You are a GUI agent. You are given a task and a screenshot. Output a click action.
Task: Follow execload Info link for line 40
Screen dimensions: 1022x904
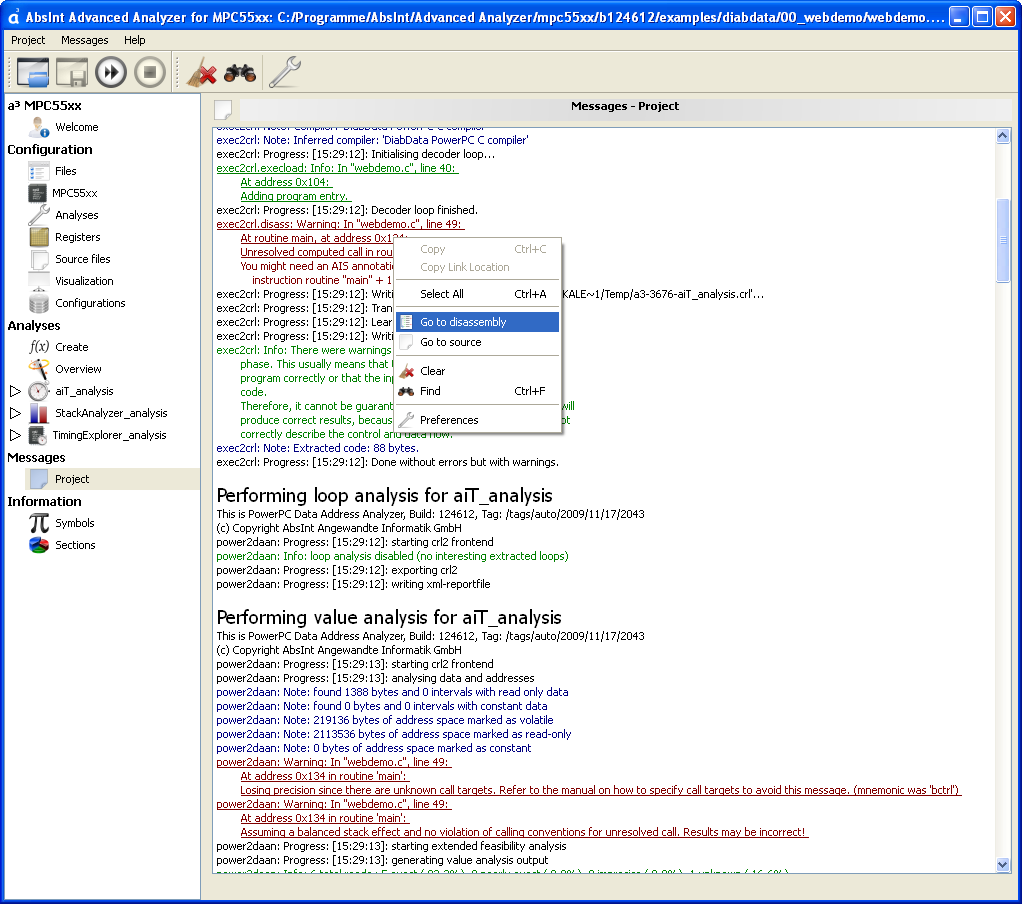click(x=337, y=168)
